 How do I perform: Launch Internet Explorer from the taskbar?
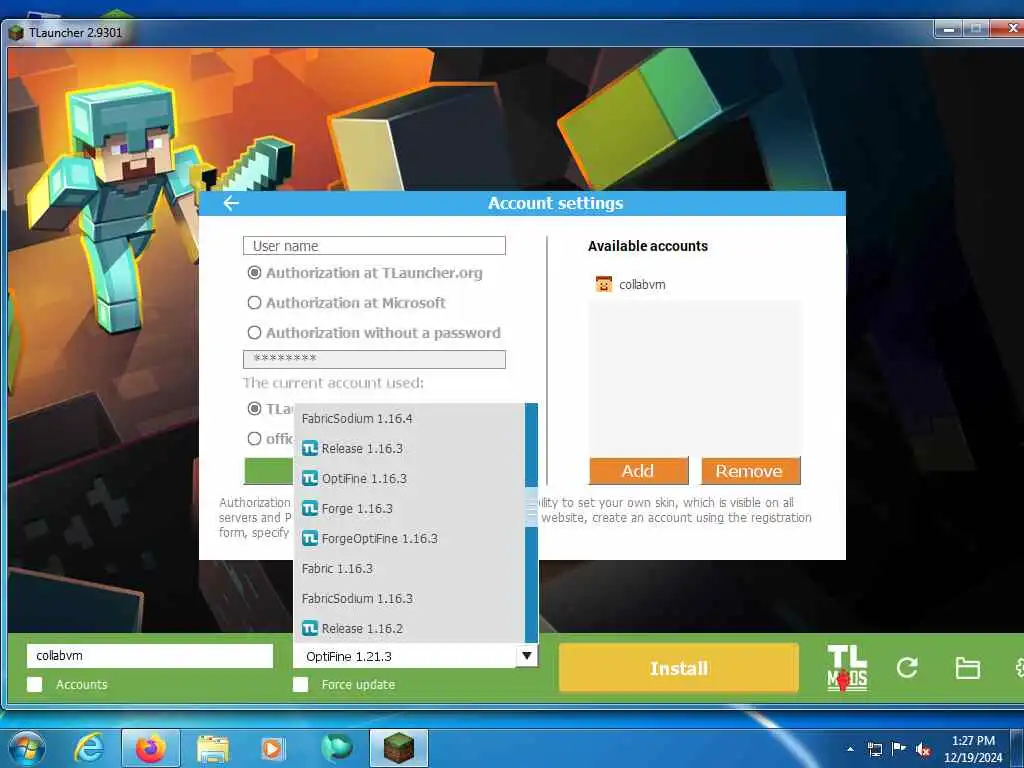pyautogui.click(x=89, y=748)
